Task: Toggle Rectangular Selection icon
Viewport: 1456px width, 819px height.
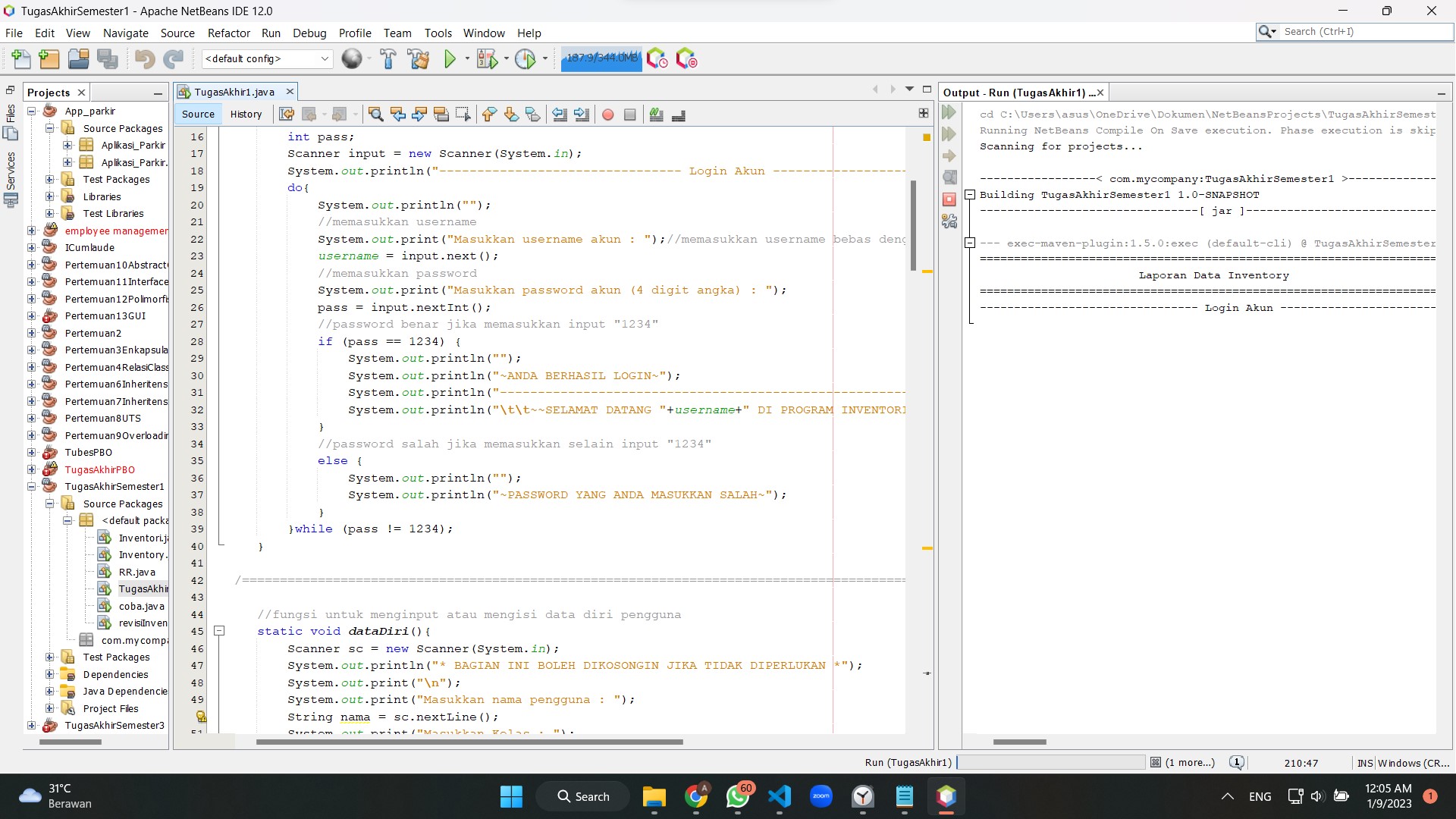Action: pyautogui.click(x=463, y=115)
